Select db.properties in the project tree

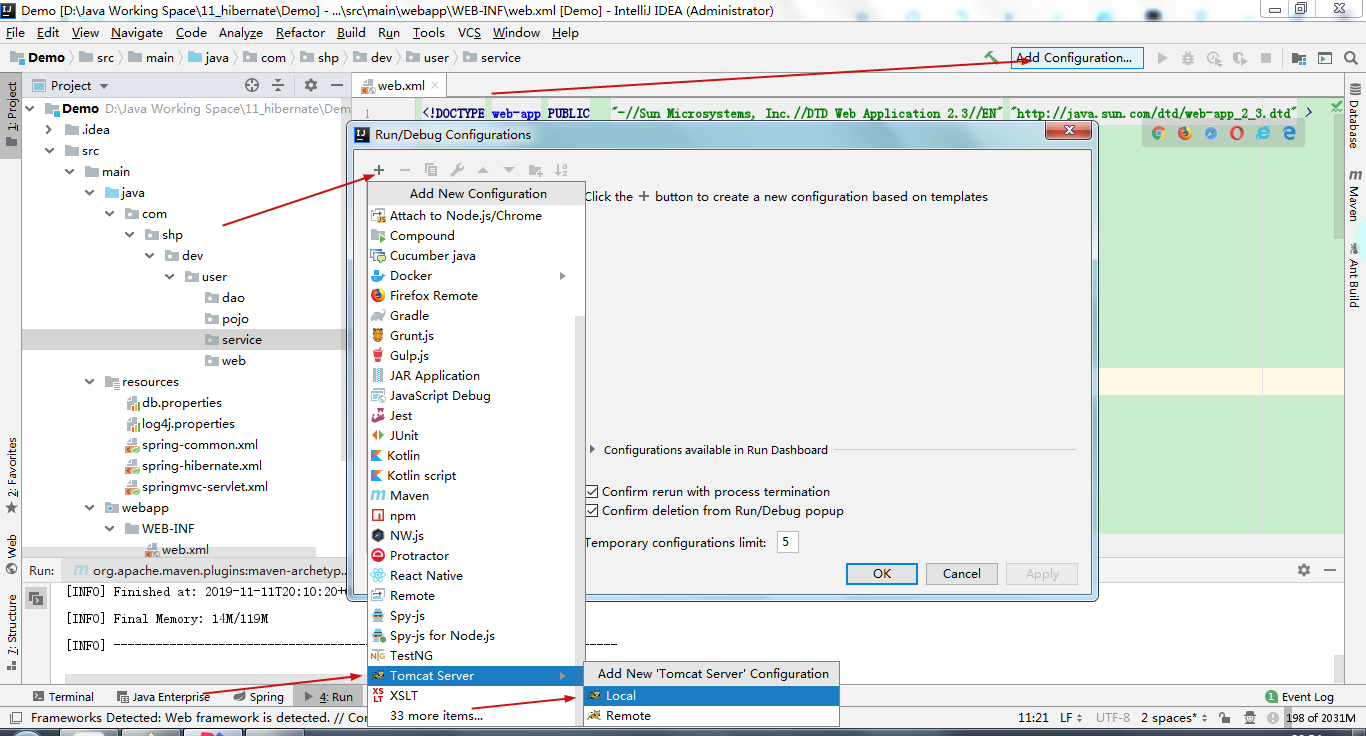(182, 403)
